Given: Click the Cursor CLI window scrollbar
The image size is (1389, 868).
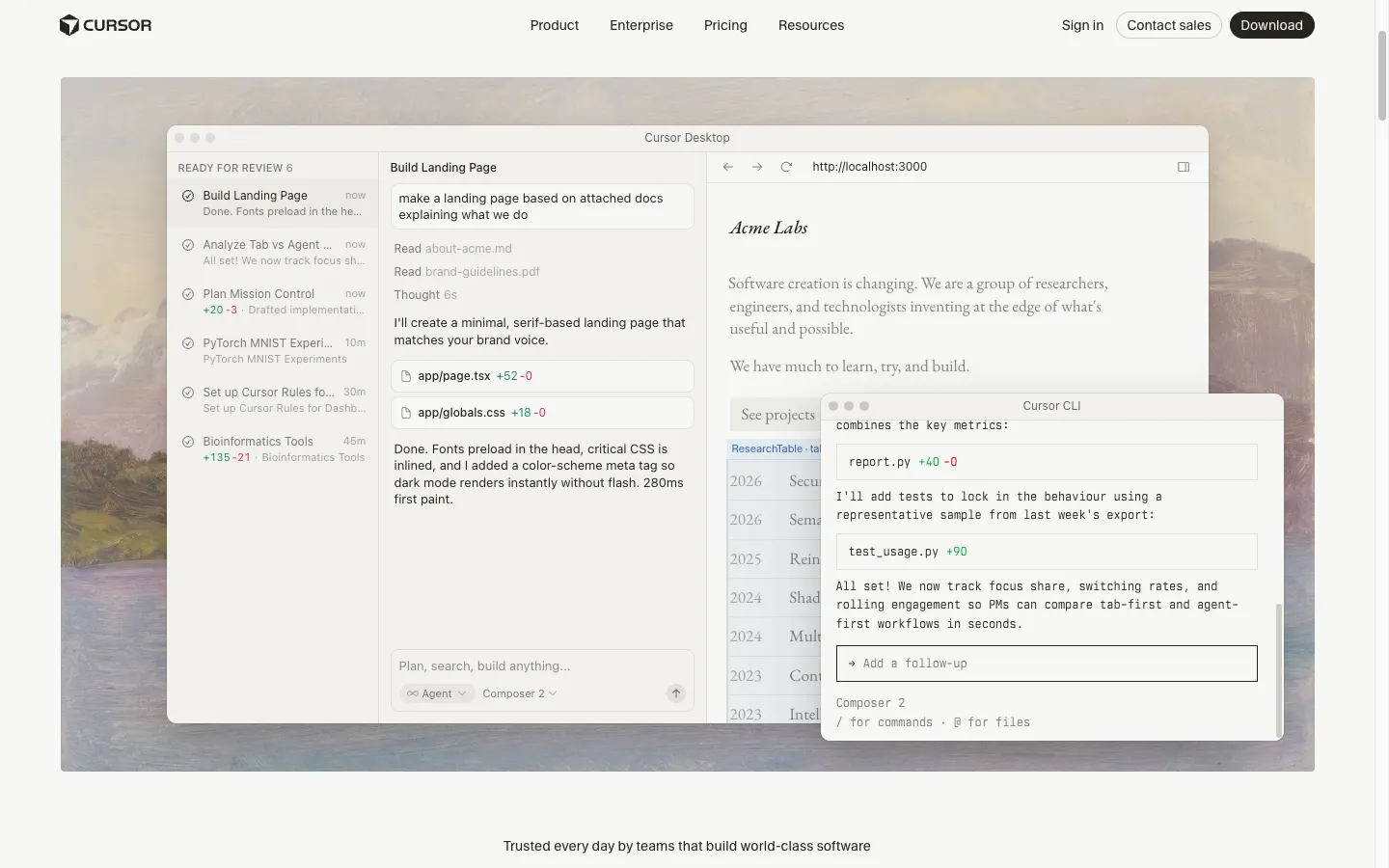Looking at the screenshot, I should click(1279, 670).
